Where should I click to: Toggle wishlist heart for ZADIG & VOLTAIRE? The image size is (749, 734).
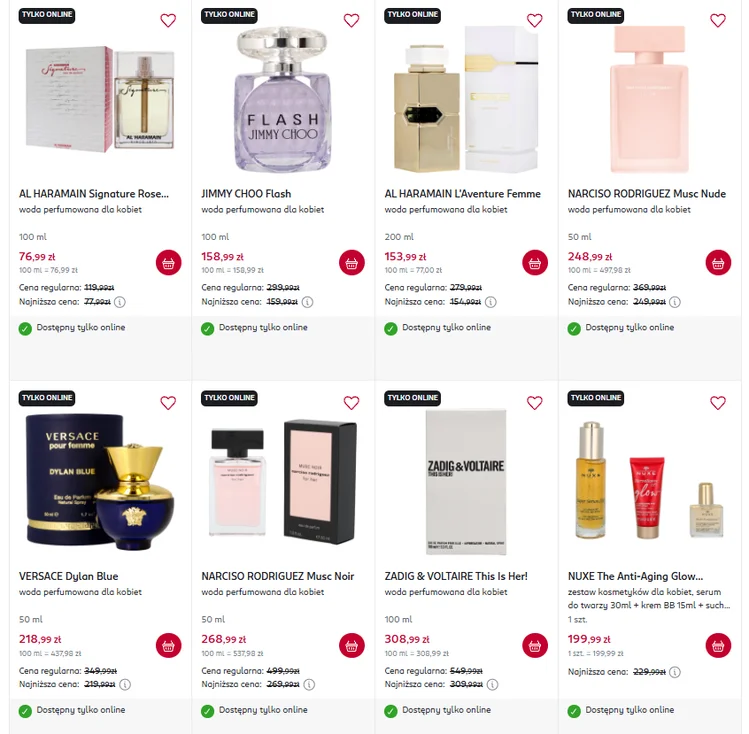(x=535, y=403)
